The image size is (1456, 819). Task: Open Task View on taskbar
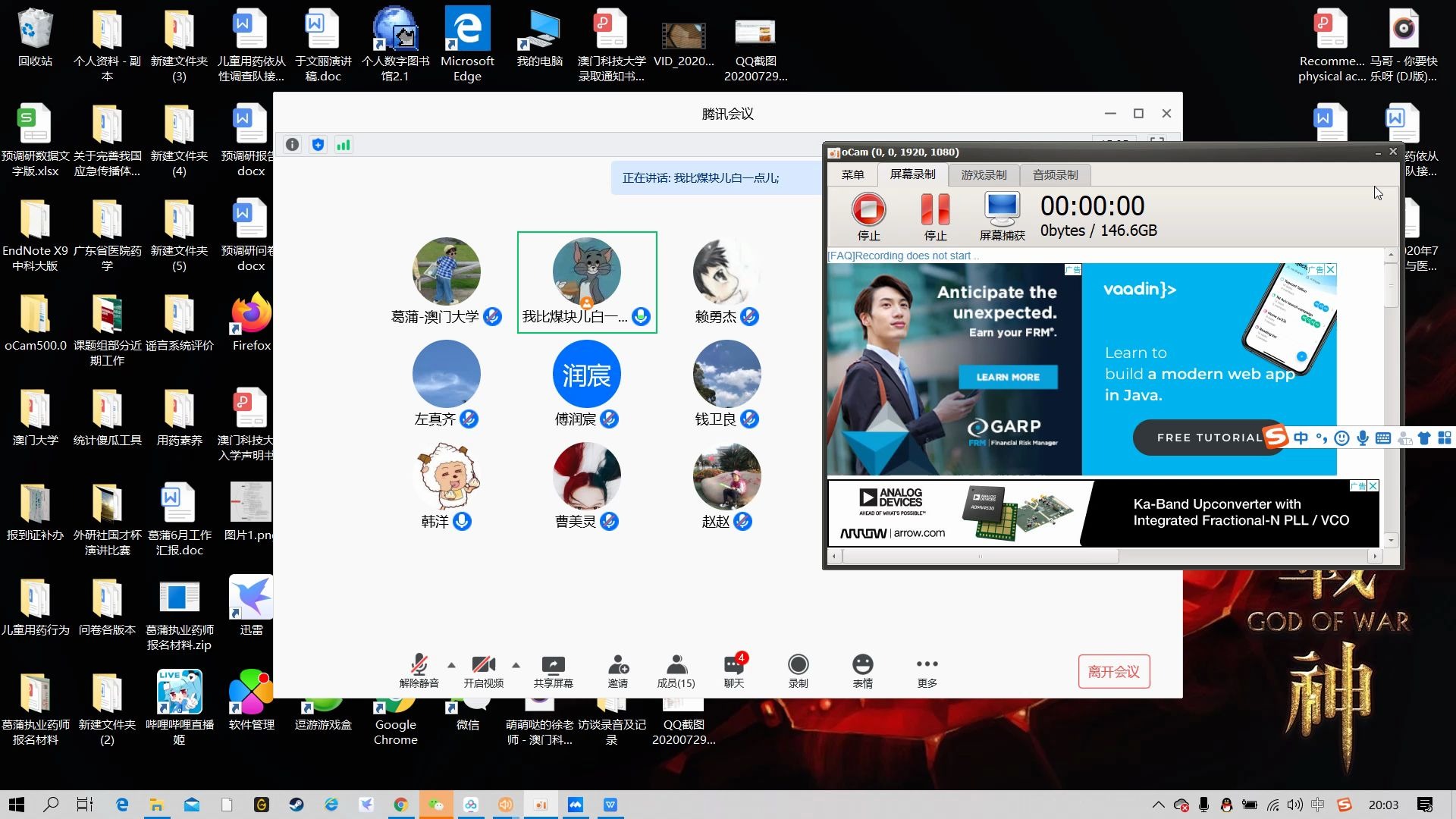click(85, 805)
